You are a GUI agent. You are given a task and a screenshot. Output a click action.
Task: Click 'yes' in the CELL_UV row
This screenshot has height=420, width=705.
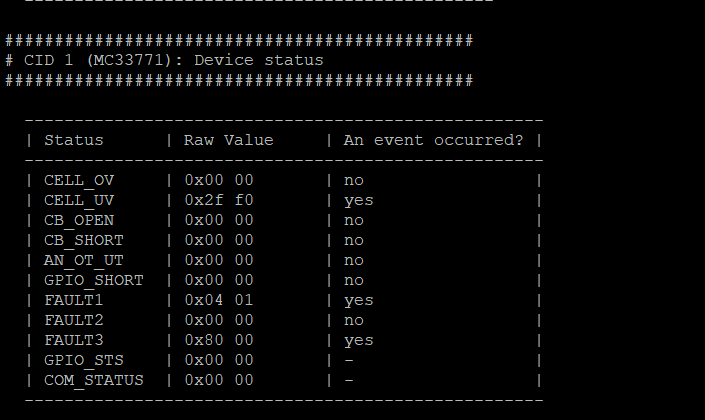tap(359, 201)
